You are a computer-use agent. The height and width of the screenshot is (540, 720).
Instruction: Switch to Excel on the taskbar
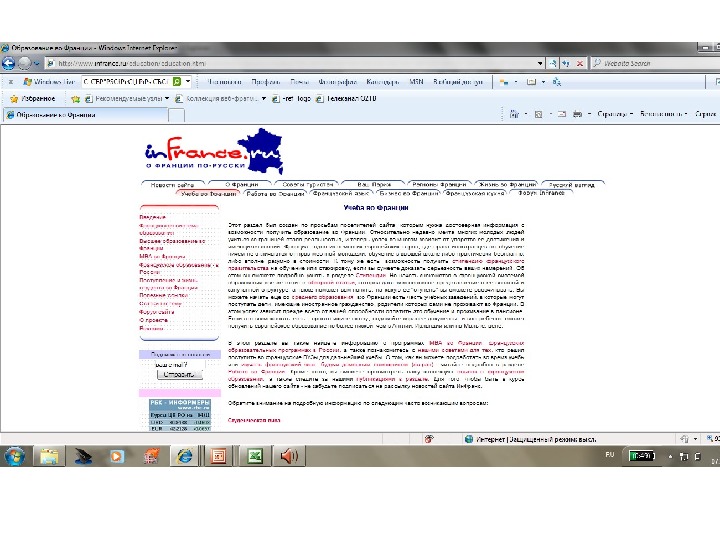pos(255,456)
